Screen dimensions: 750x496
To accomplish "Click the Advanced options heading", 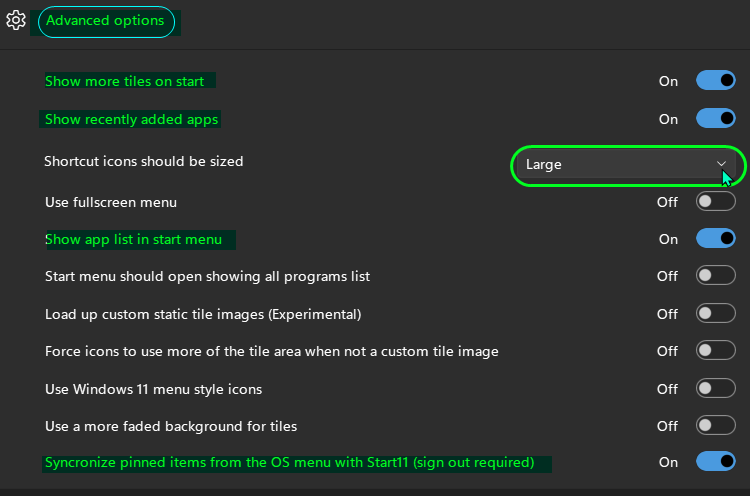I will (105, 21).
